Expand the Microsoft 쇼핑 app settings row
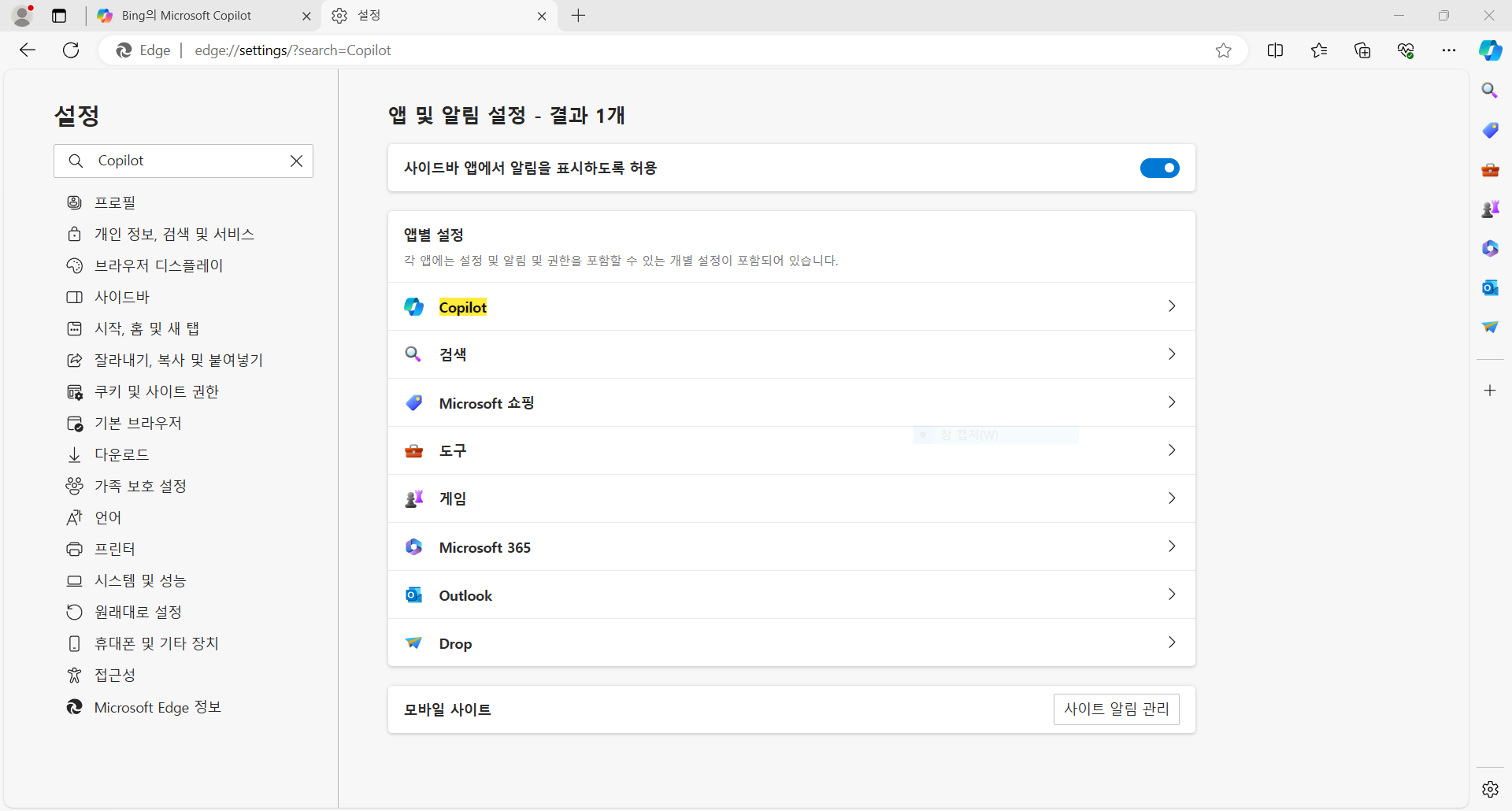1512x811 pixels. tap(791, 402)
